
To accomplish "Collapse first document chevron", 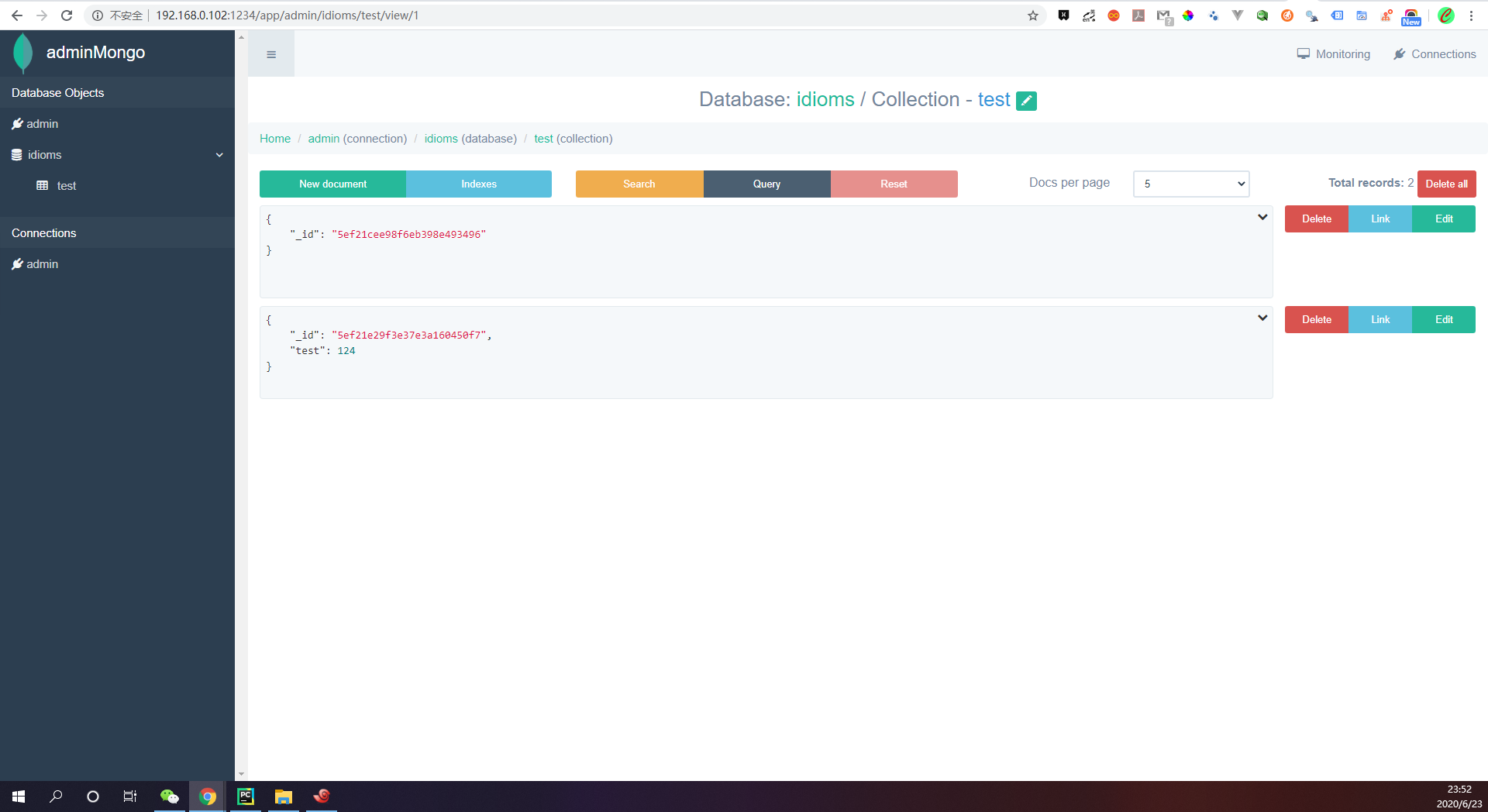I will point(1262,217).
